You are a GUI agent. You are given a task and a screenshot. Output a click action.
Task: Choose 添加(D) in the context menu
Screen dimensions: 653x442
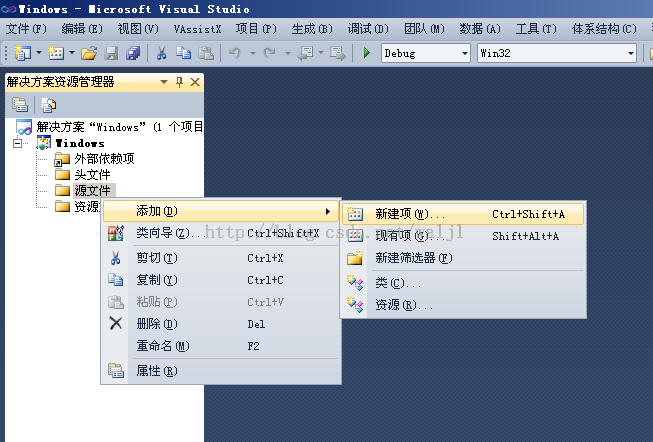(221, 211)
